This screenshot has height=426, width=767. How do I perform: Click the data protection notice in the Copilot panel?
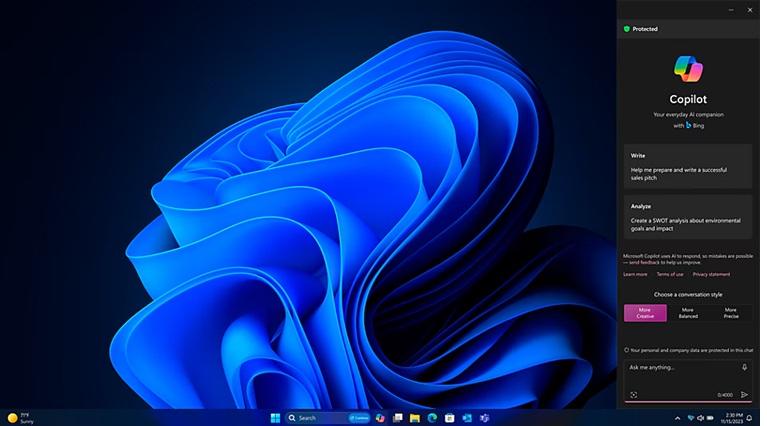click(688, 350)
